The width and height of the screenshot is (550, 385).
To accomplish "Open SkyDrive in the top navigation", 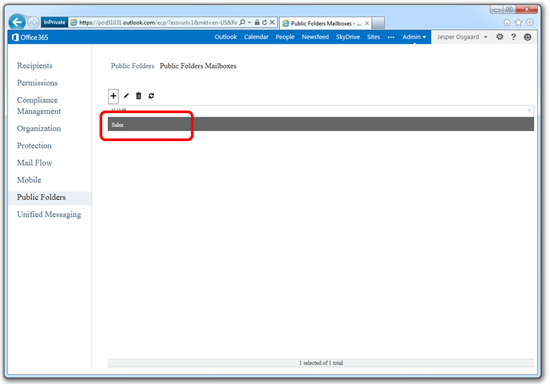I will [348, 37].
